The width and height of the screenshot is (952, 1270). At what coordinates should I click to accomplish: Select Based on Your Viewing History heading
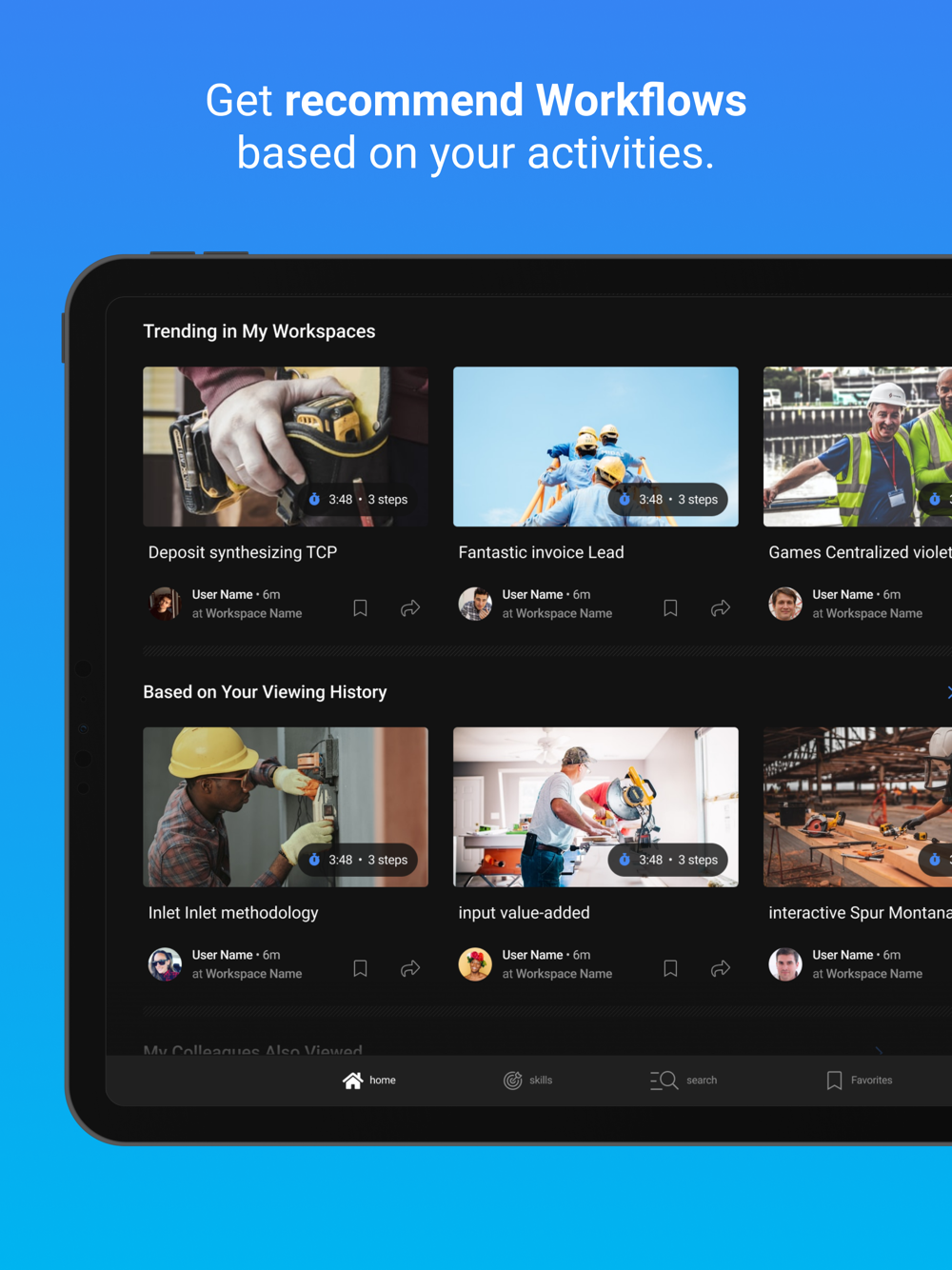(x=265, y=692)
